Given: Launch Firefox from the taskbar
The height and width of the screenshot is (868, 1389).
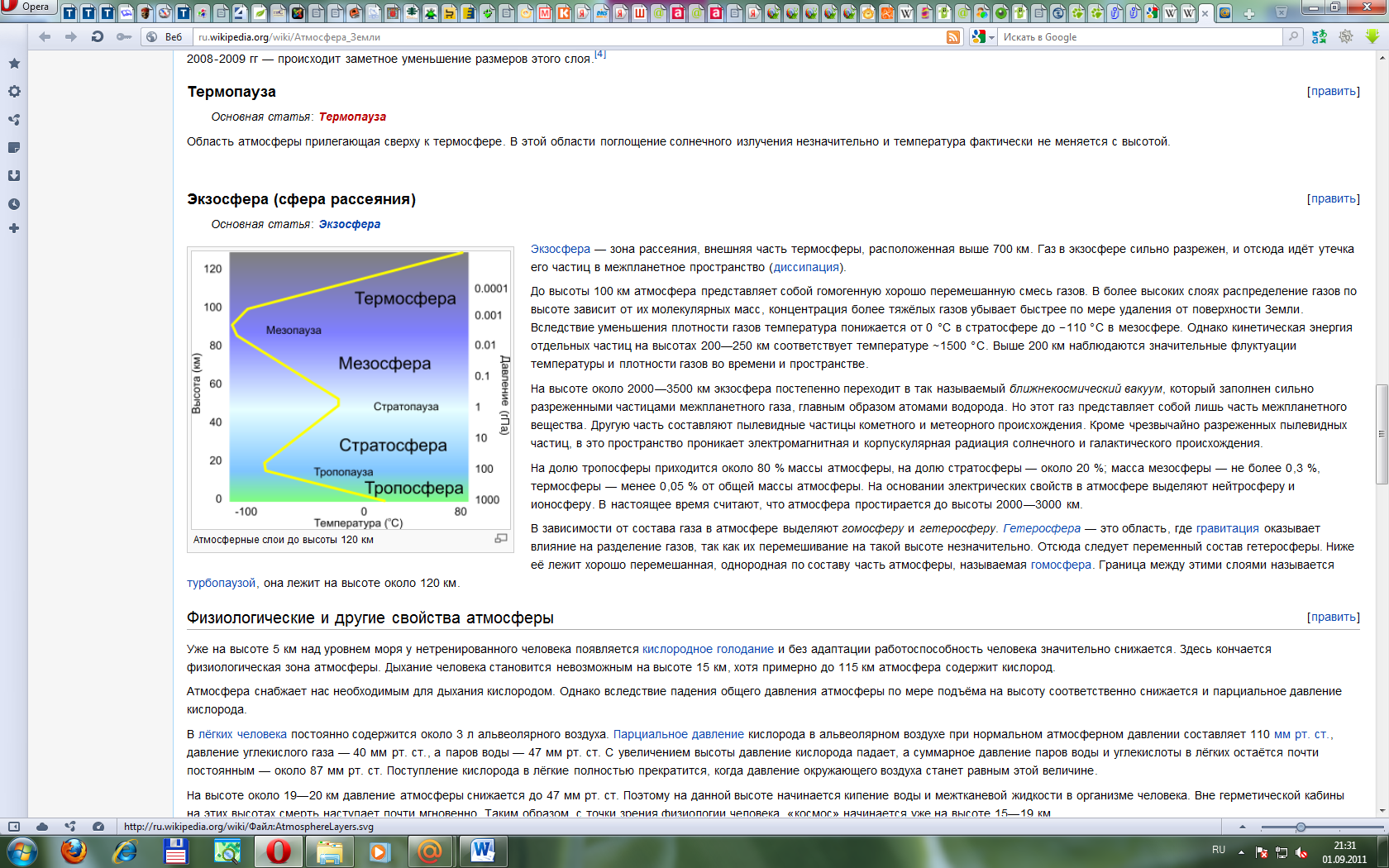Looking at the screenshot, I should coord(74,851).
